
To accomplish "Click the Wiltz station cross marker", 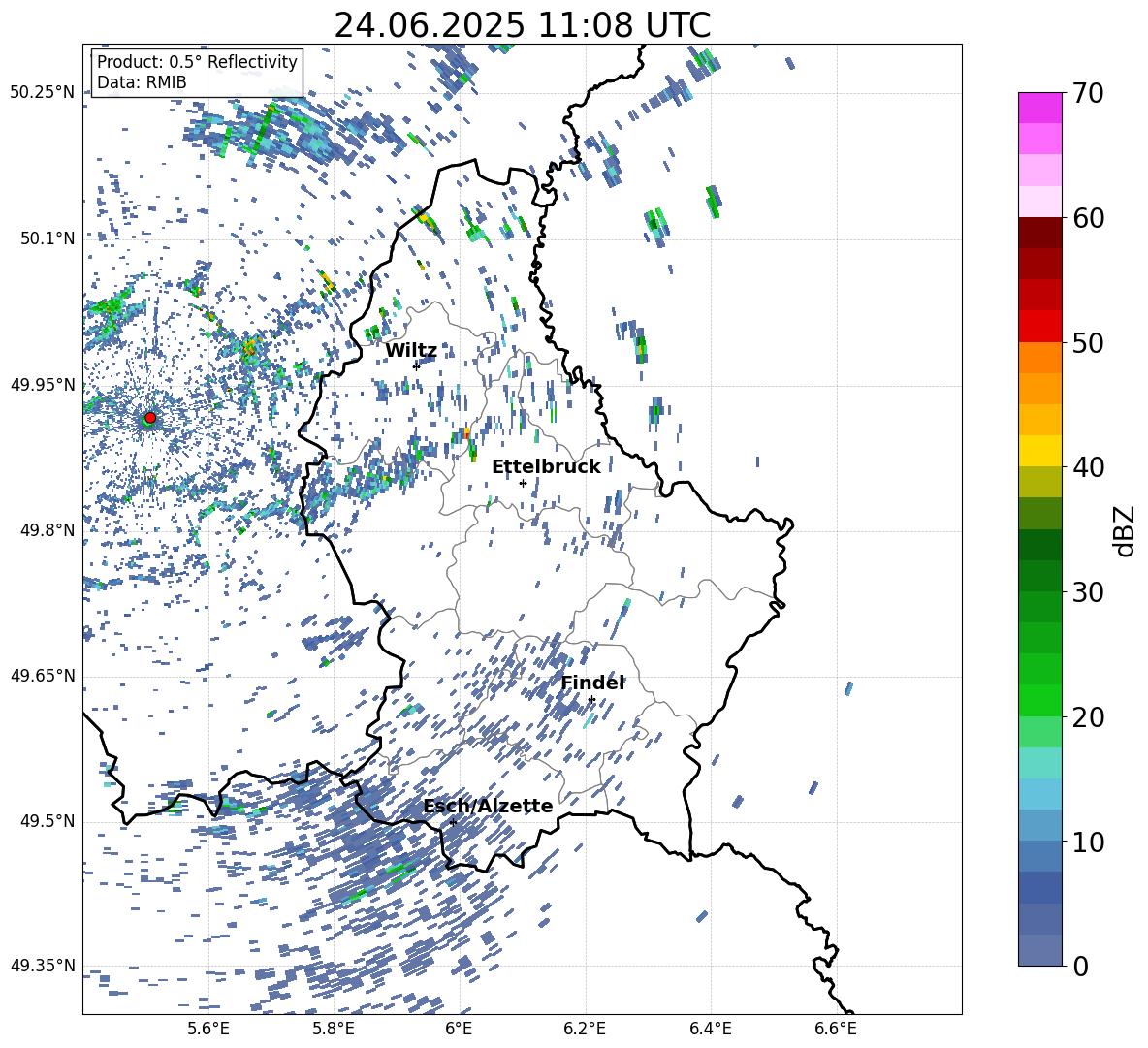I will tap(416, 366).
